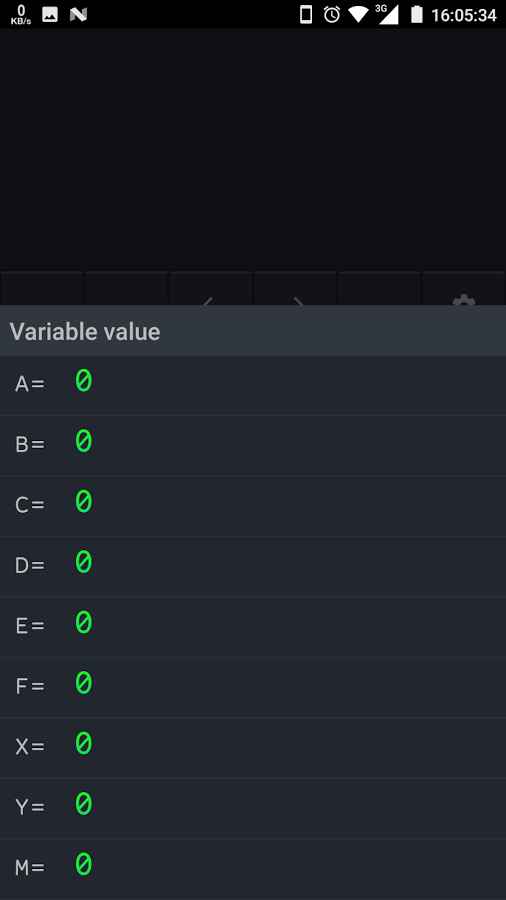Viewport: 506px width, 900px height.
Task: Tap the D= variable entry
Action: (x=253, y=567)
